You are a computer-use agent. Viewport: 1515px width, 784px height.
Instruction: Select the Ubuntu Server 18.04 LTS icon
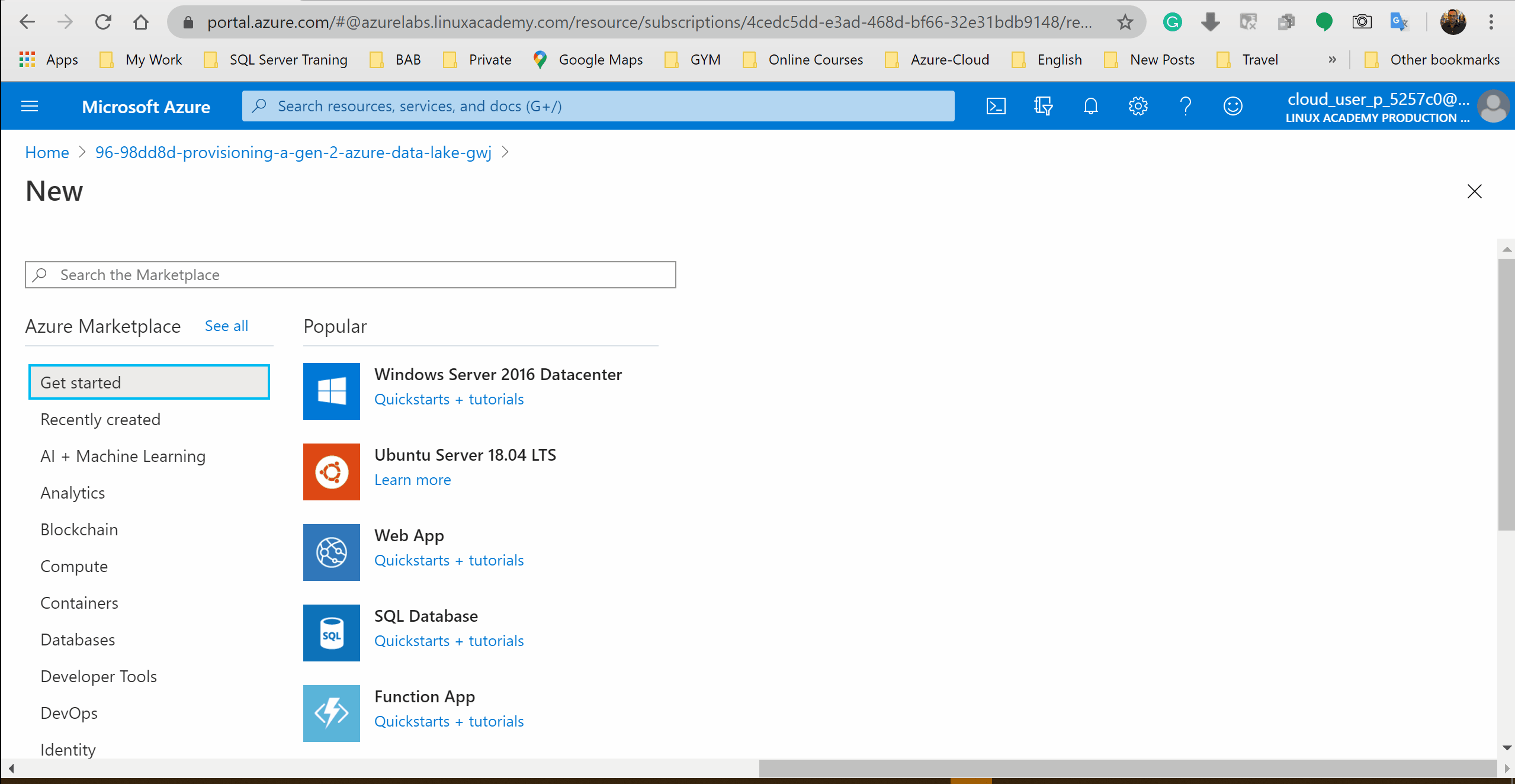[330, 471]
